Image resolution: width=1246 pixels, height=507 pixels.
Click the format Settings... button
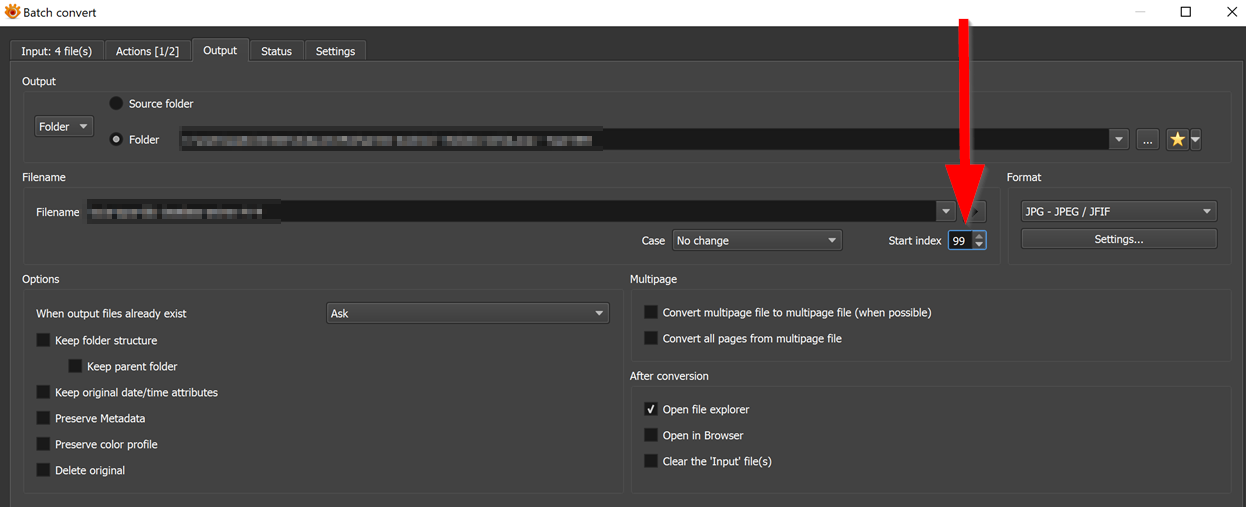[1118, 240]
